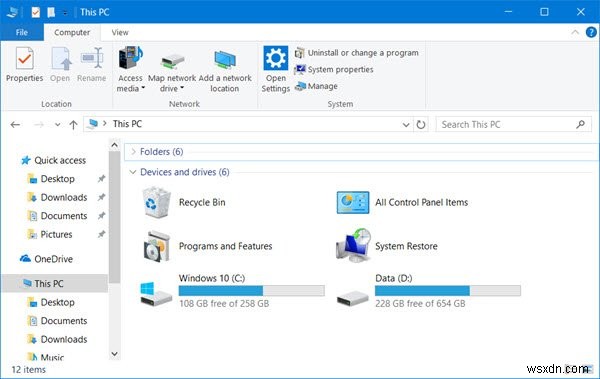This screenshot has height=379, width=600.
Task: Open the Recycle Bin item
Action: pyautogui.click(x=184, y=203)
